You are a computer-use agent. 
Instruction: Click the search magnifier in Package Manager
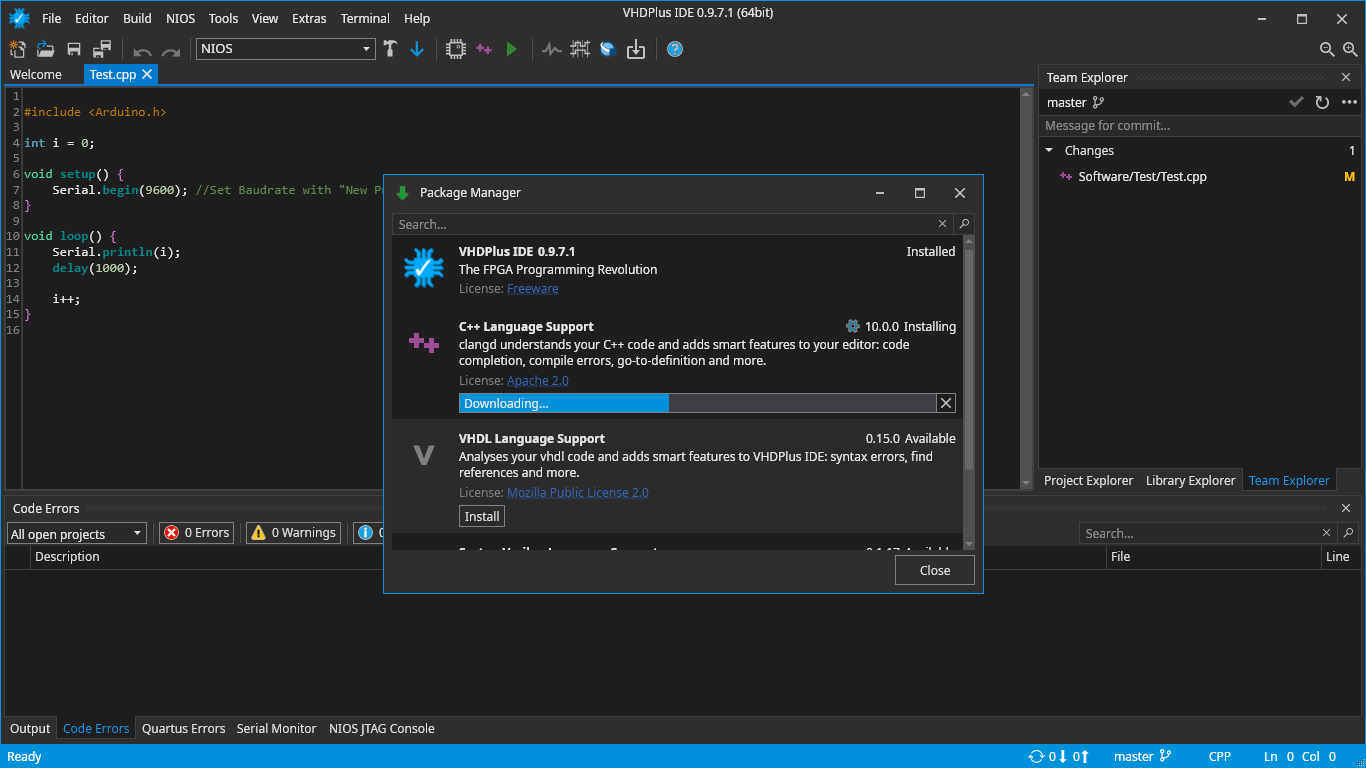[963, 224]
